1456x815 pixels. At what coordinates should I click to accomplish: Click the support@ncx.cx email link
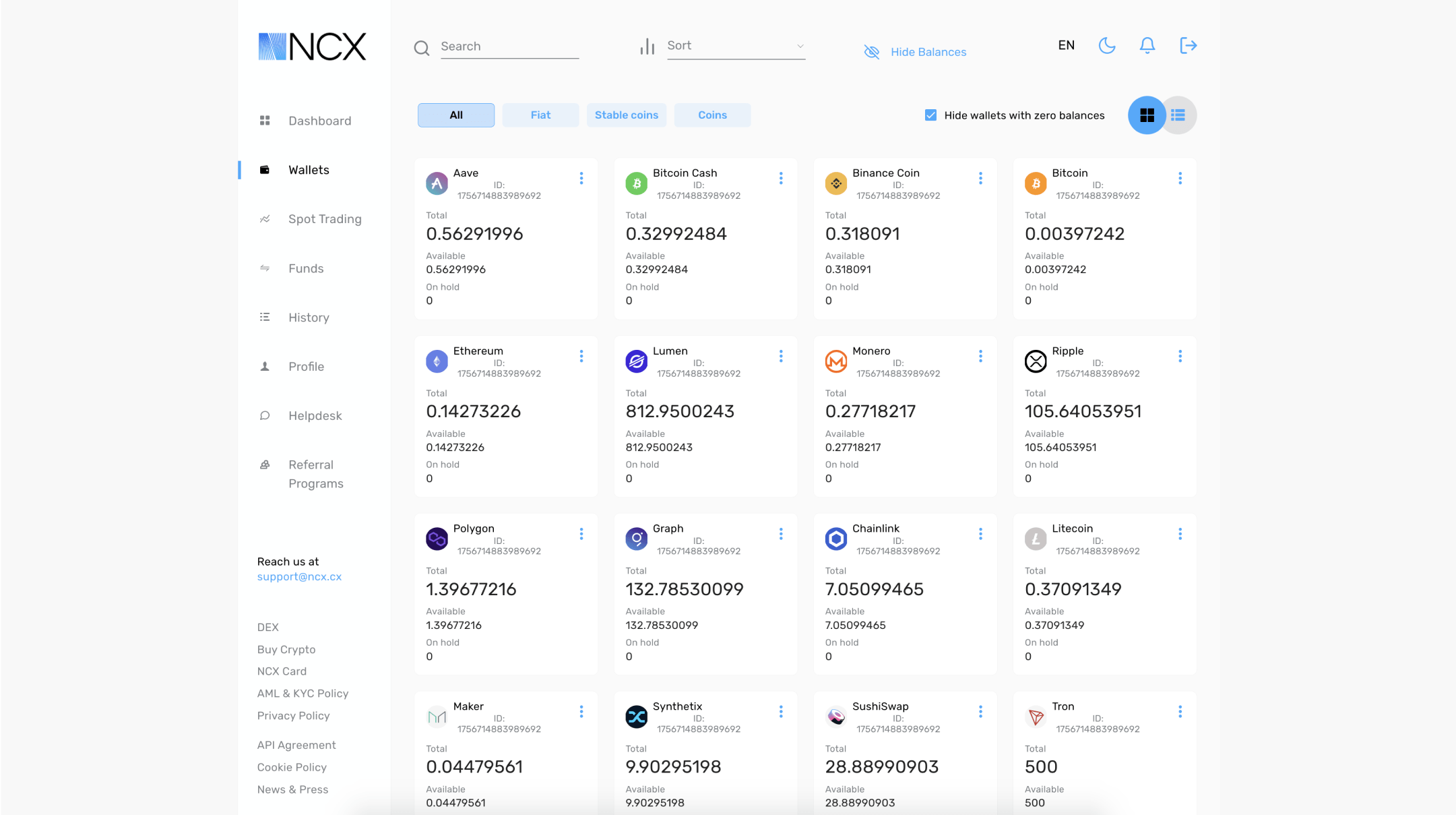[299, 576]
